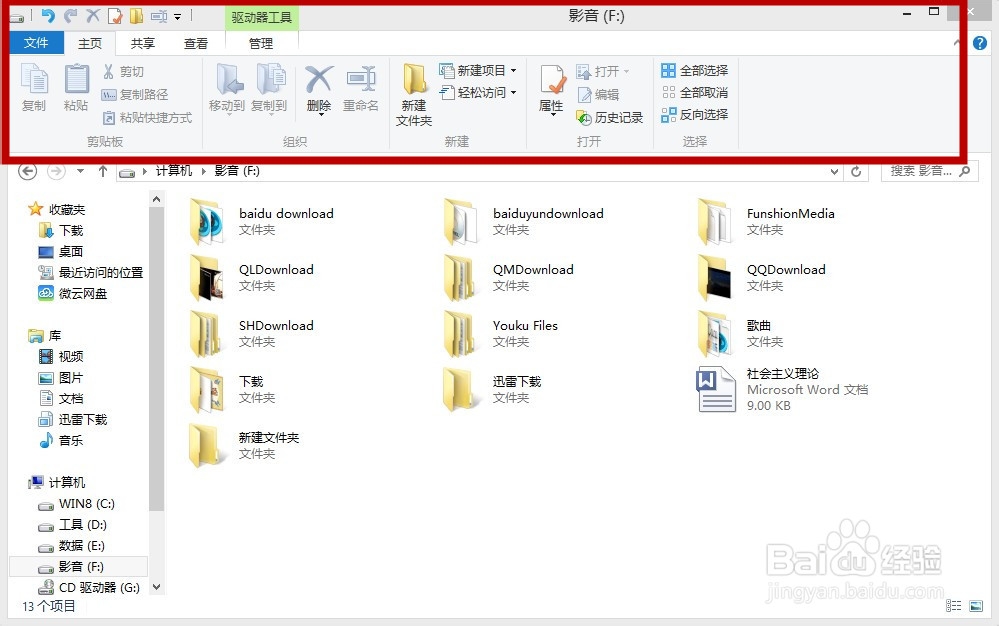Open the 属性 (Properties) icon

click(550, 88)
